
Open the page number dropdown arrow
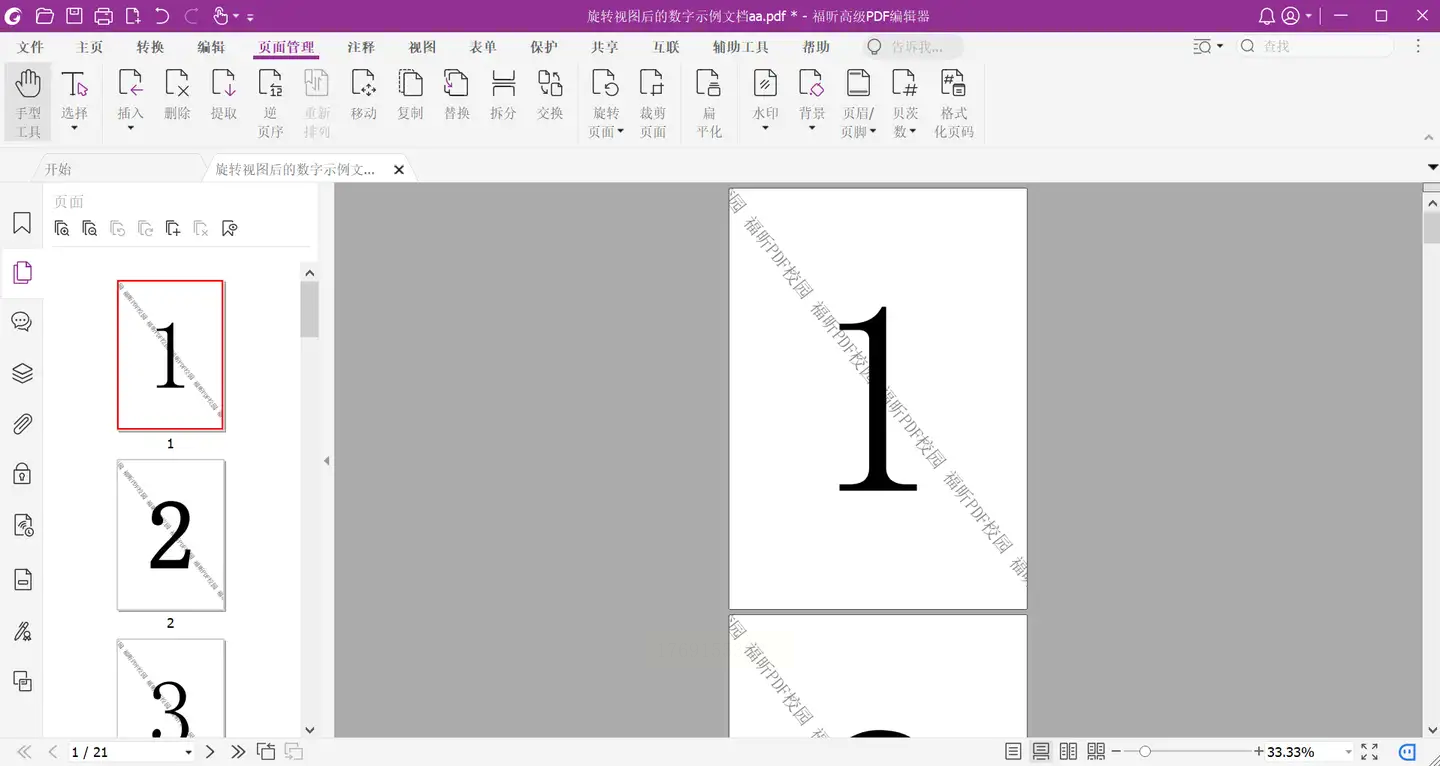[x=188, y=752]
